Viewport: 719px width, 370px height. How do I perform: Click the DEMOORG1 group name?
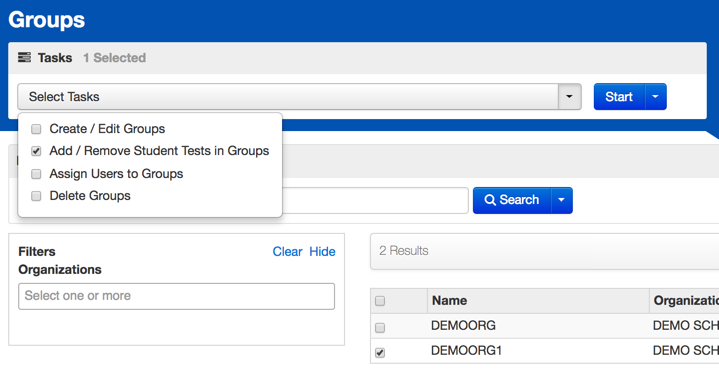point(466,351)
